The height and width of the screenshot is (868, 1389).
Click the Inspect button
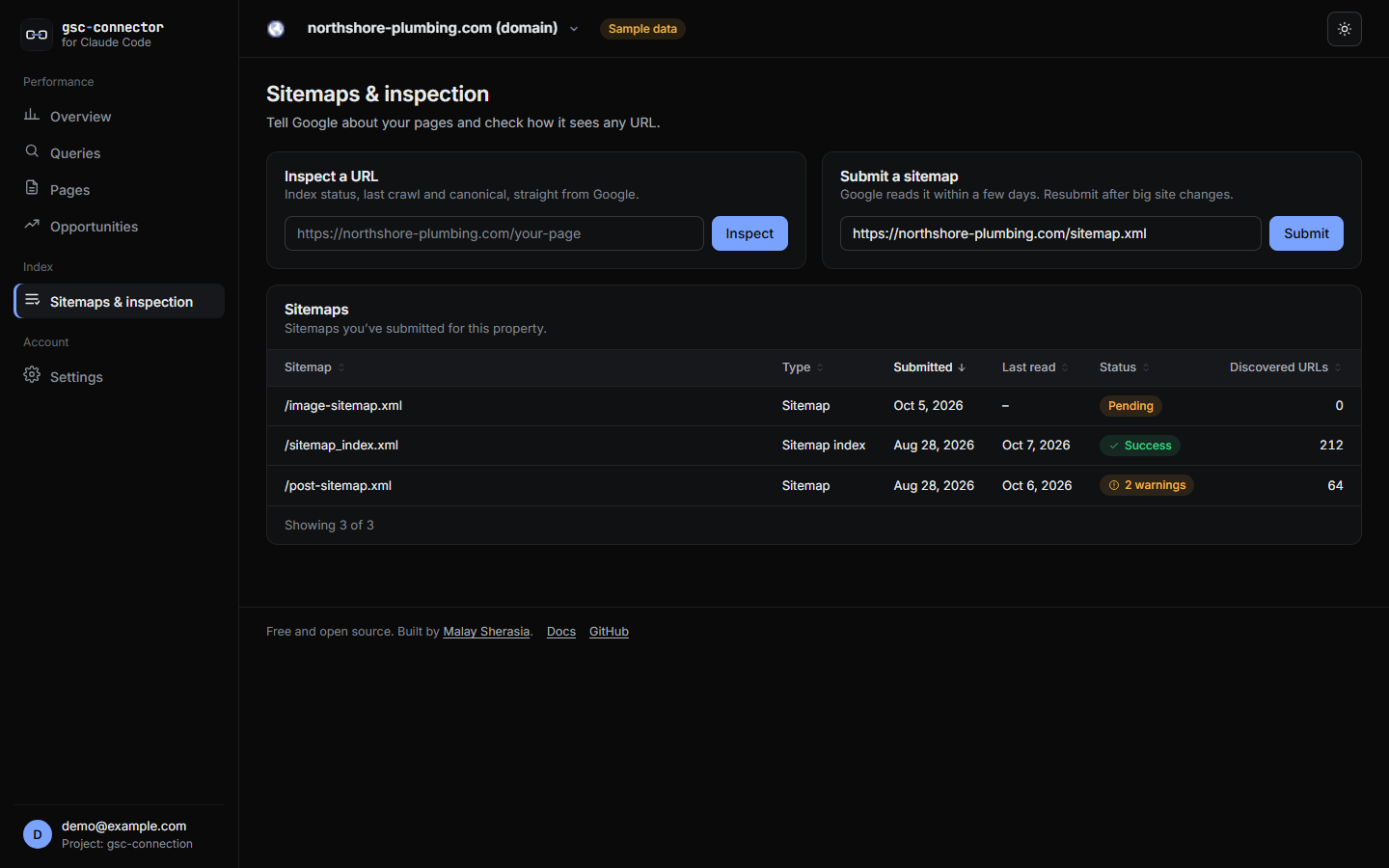point(749,233)
